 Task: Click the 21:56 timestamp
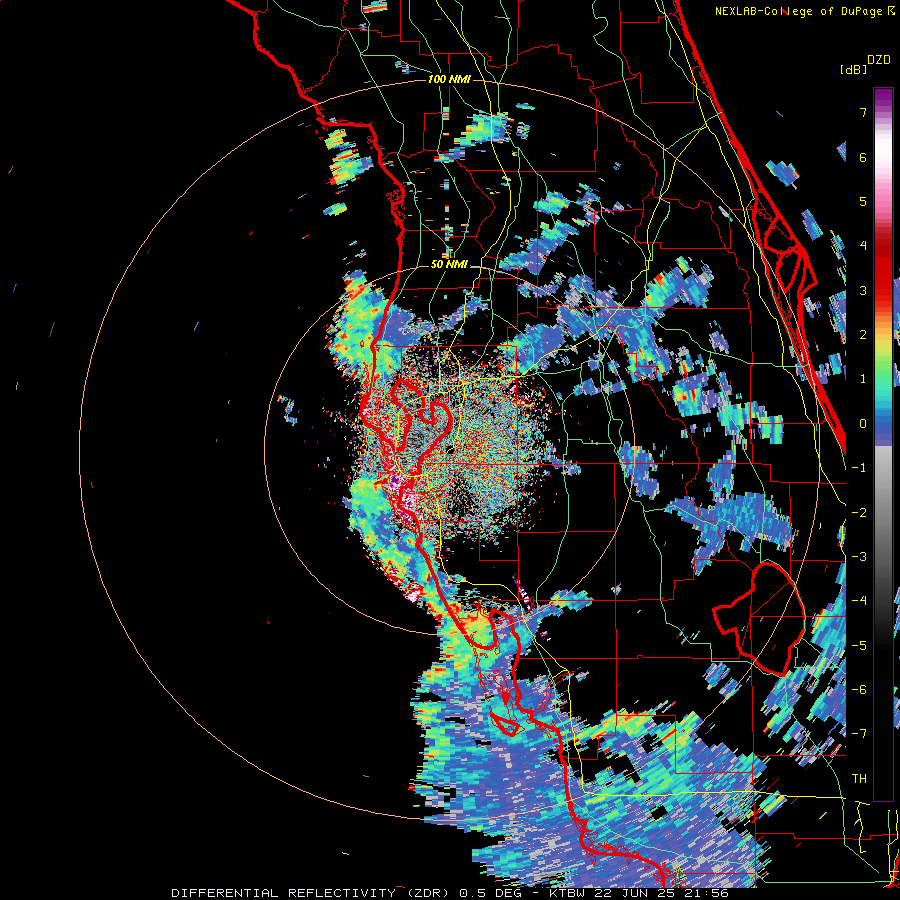(707, 893)
